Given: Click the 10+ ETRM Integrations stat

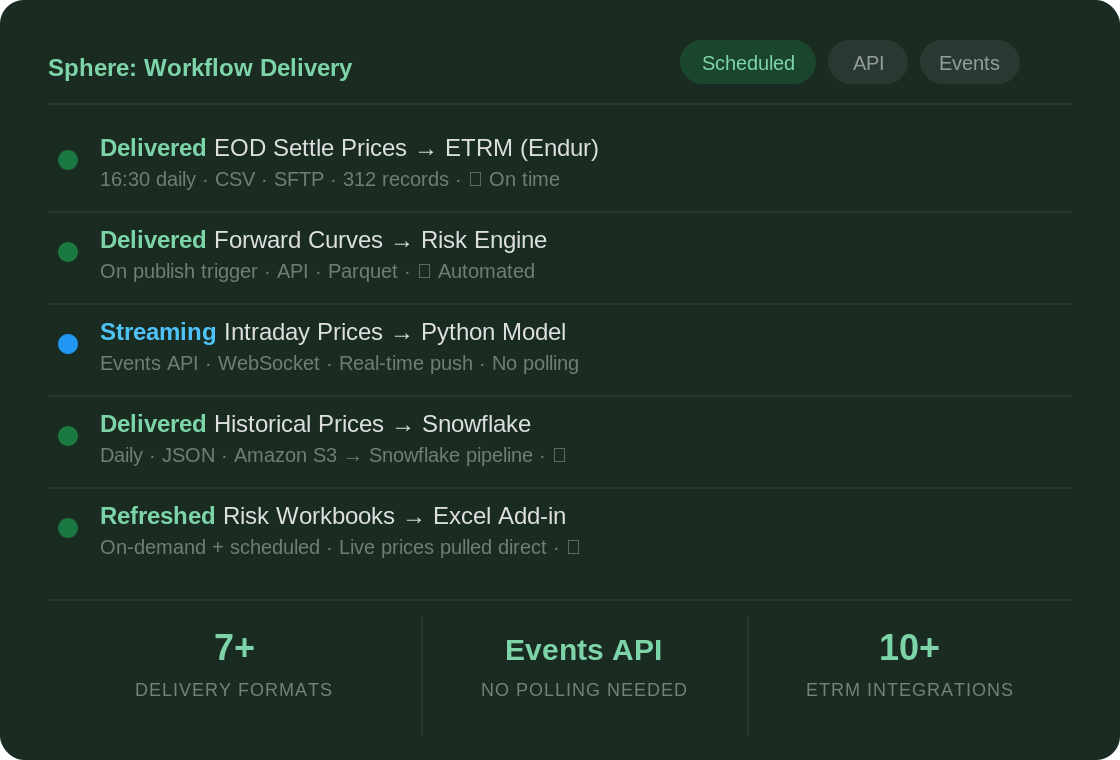Looking at the screenshot, I should point(910,665).
